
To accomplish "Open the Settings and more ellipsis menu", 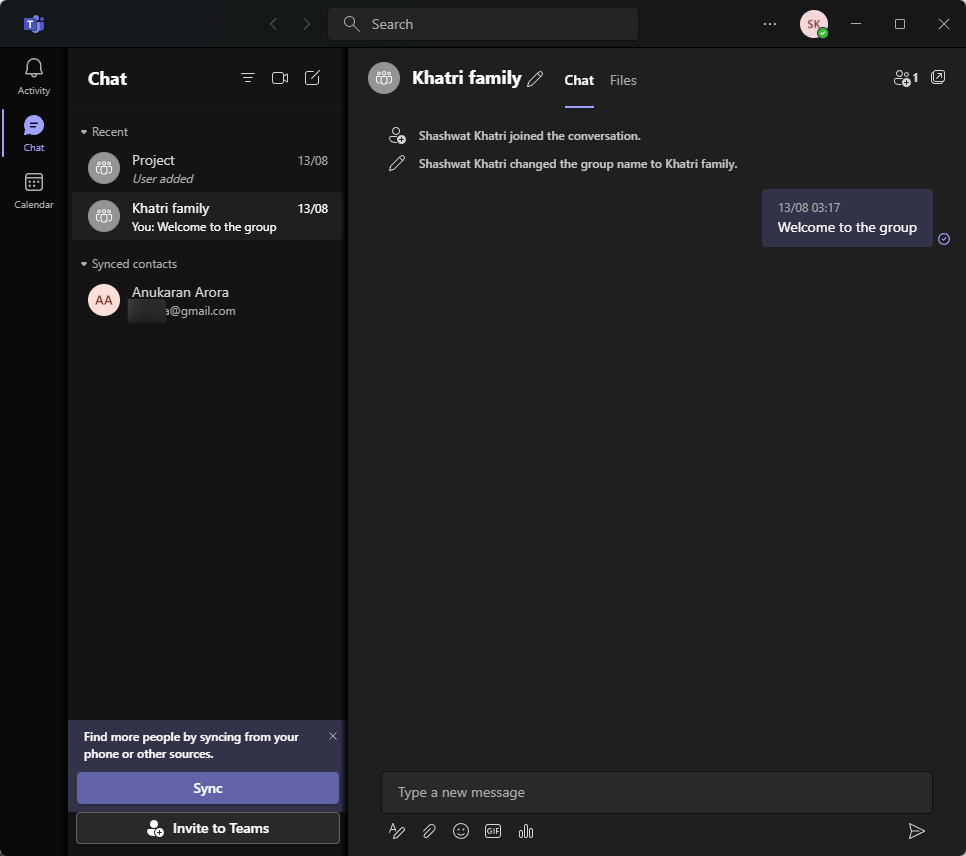I will 769,24.
